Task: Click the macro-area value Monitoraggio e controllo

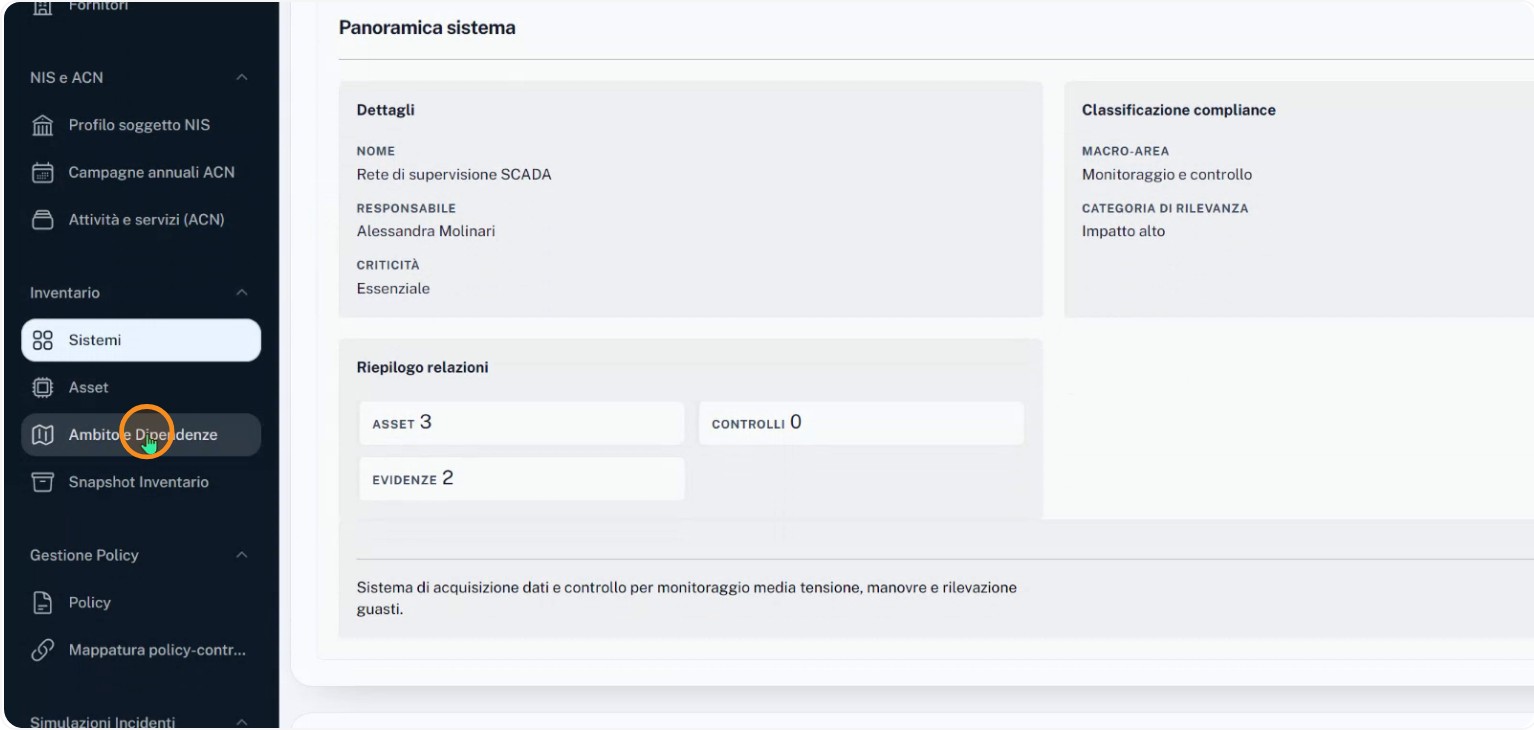Action: [x=1167, y=175]
